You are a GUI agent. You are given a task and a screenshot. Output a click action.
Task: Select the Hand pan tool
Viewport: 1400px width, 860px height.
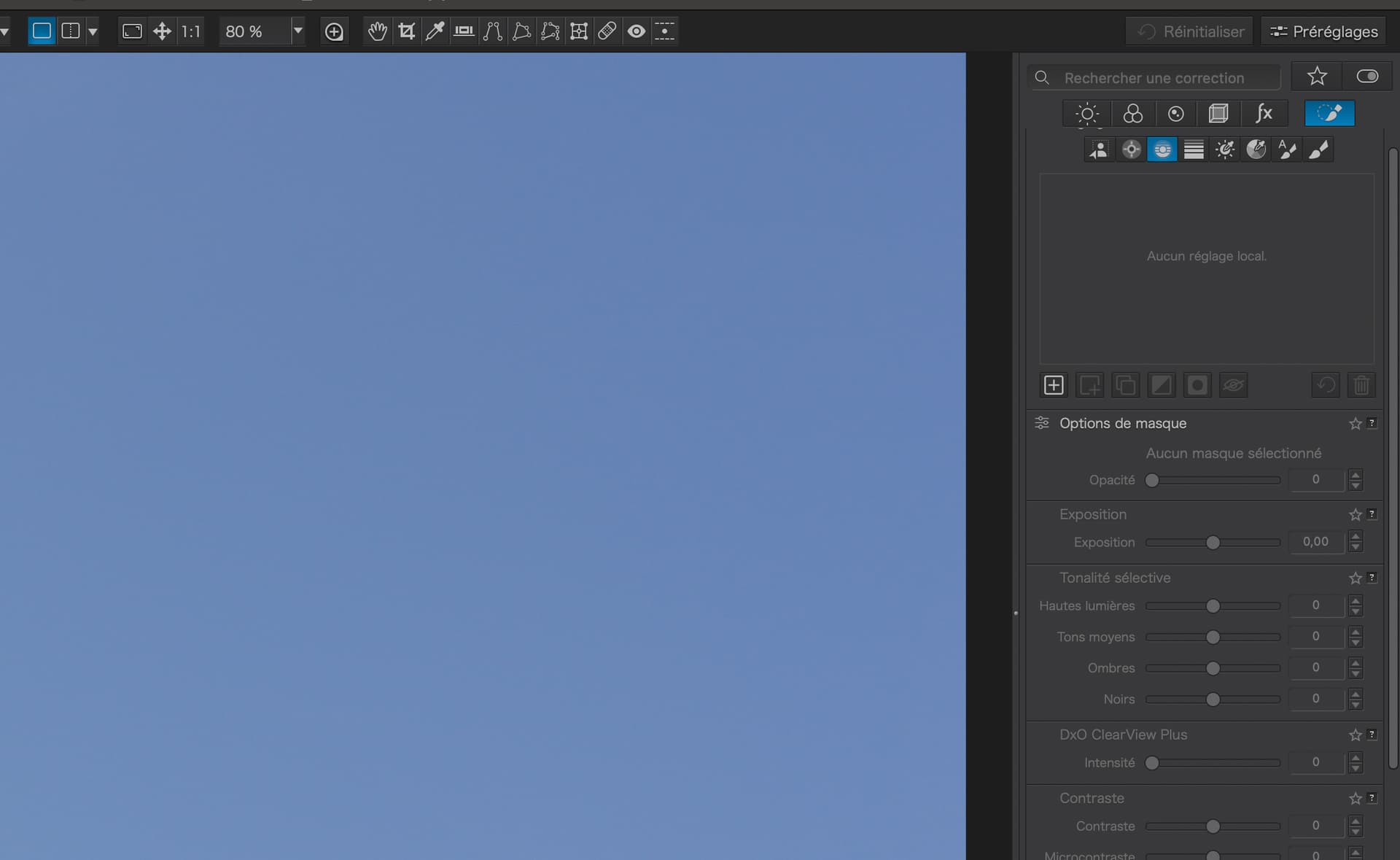(x=377, y=31)
